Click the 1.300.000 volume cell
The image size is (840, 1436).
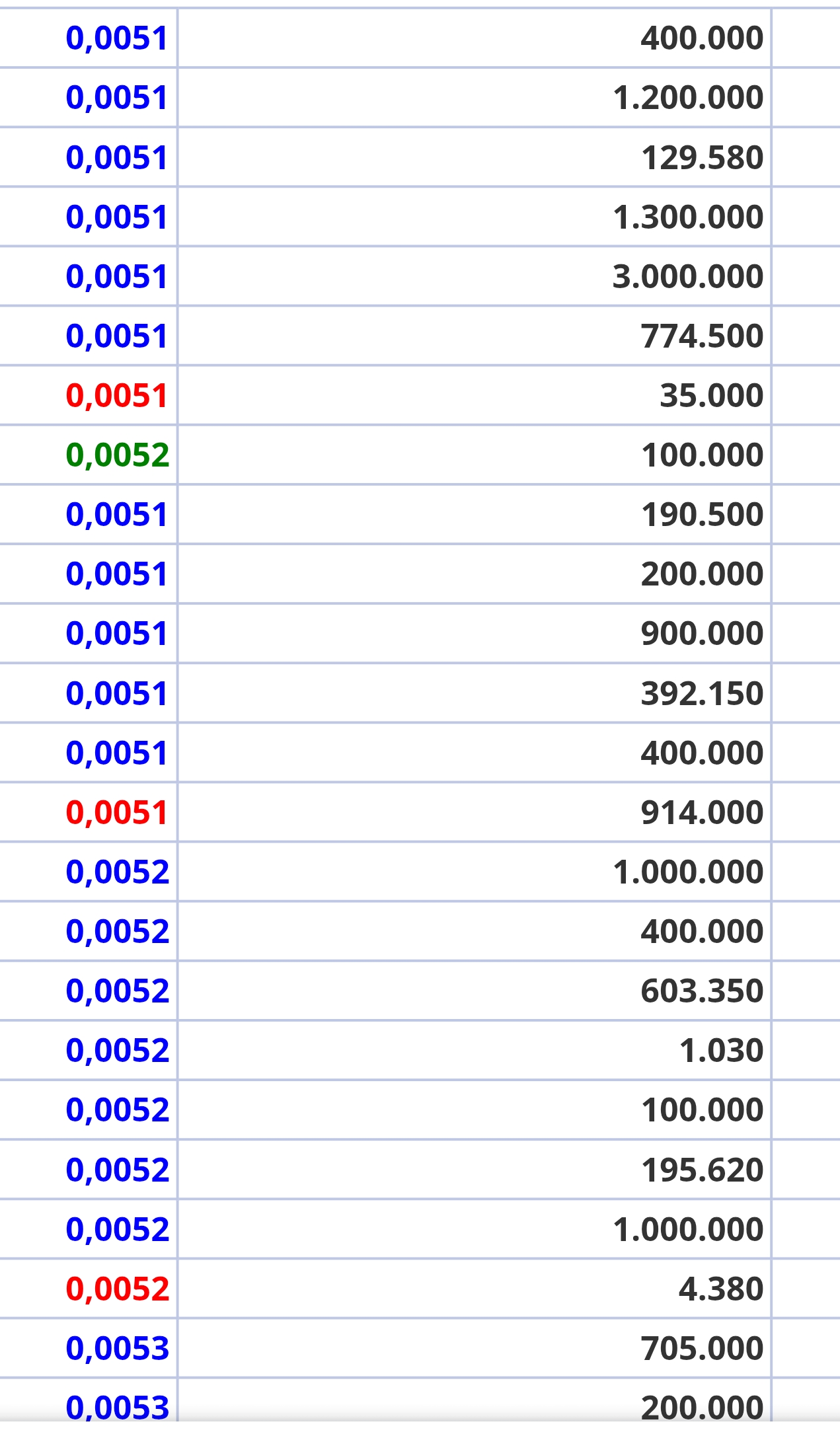pos(687,217)
